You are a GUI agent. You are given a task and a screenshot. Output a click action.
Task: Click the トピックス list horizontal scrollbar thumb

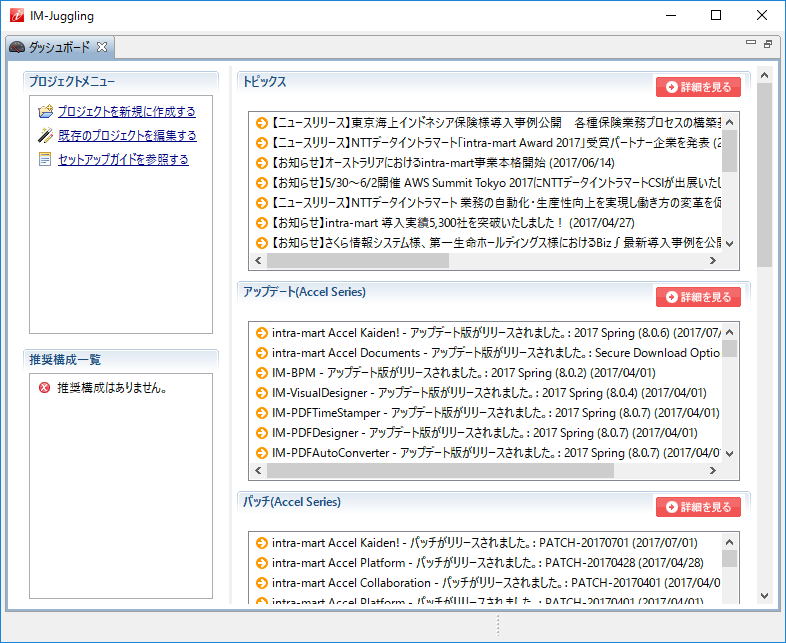[358, 261]
